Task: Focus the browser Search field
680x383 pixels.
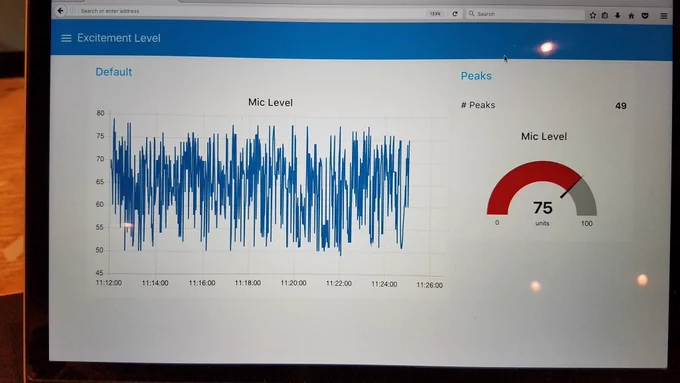Action: 526,14
